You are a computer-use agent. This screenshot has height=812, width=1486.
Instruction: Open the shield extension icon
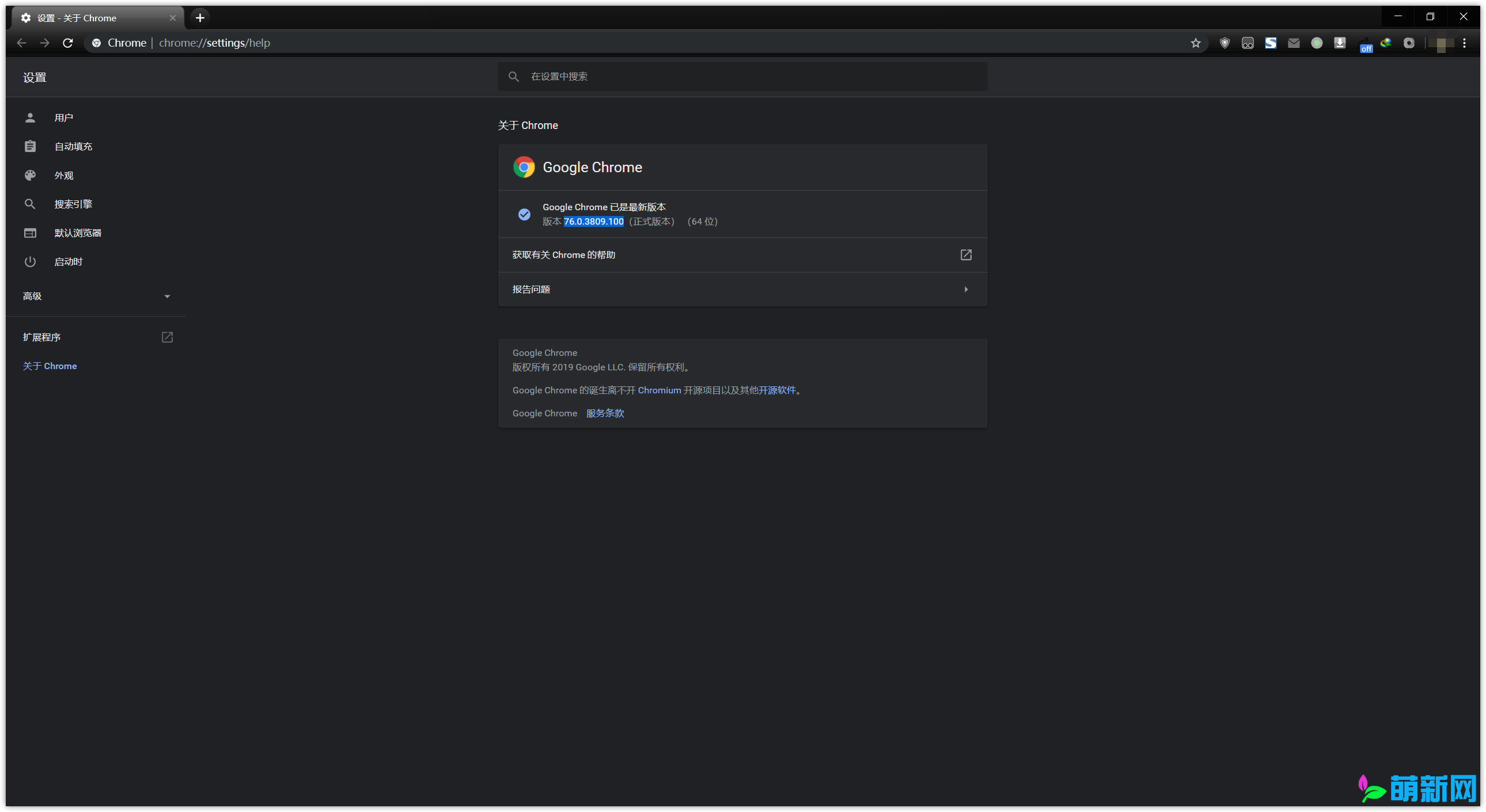(x=1224, y=43)
